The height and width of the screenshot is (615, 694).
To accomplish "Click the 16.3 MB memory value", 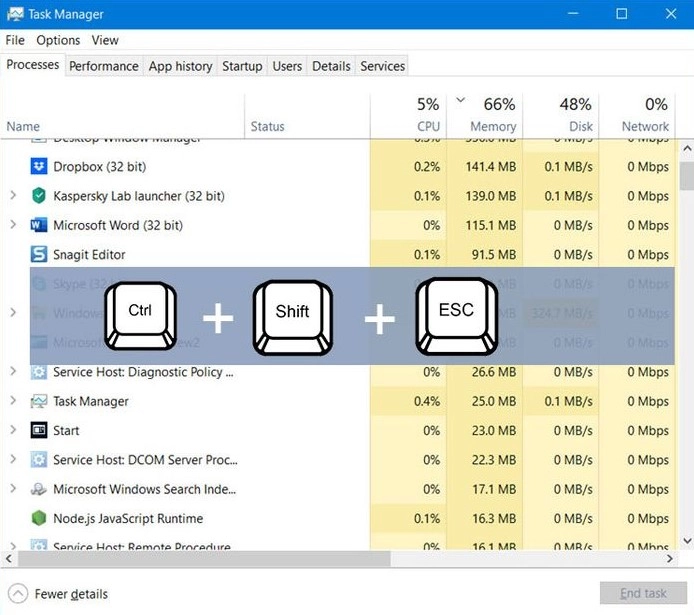I will 494,518.
